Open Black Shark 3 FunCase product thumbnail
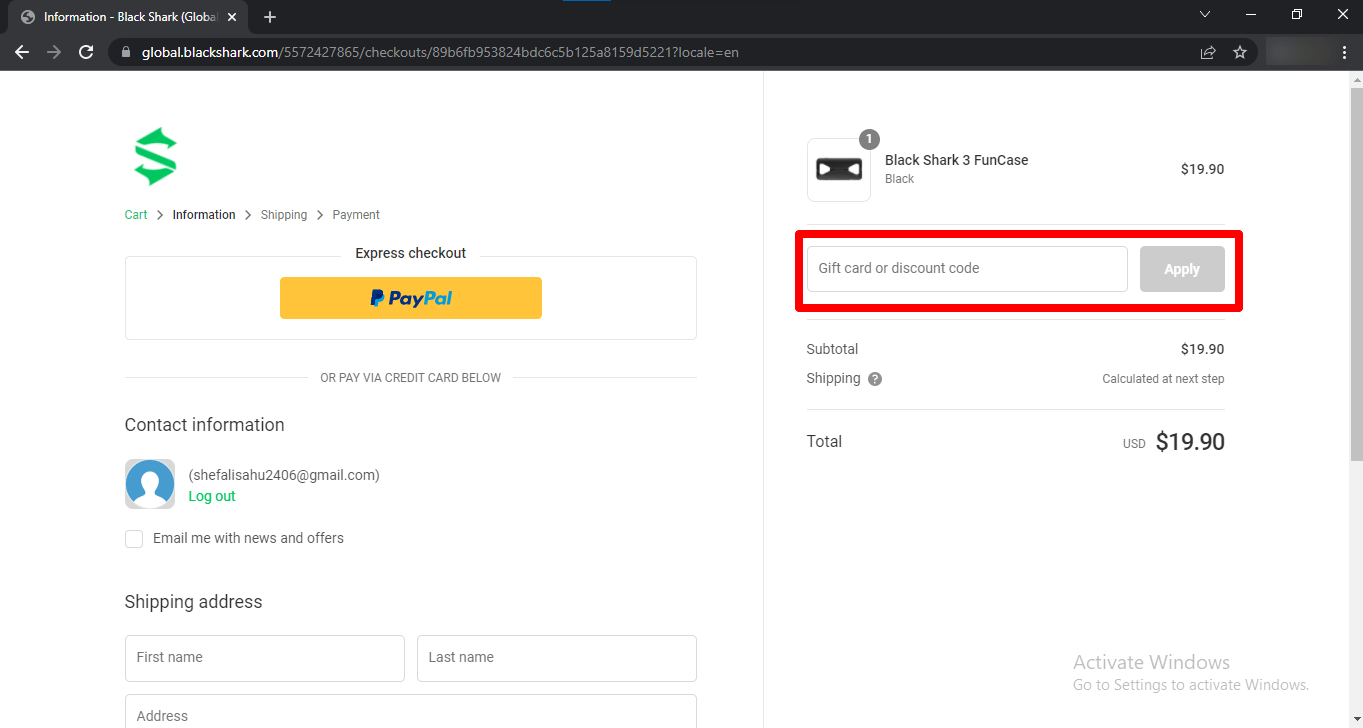The width and height of the screenshot is (1363, 728). click(839, 170)
